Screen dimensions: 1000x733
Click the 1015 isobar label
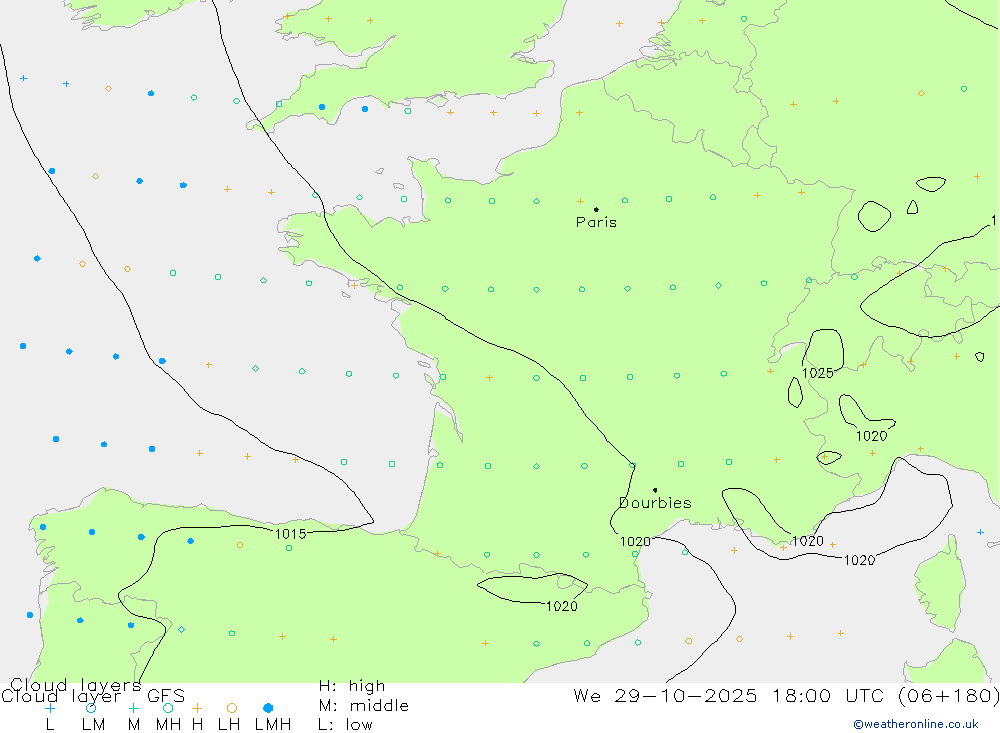(x=290, y=534)
